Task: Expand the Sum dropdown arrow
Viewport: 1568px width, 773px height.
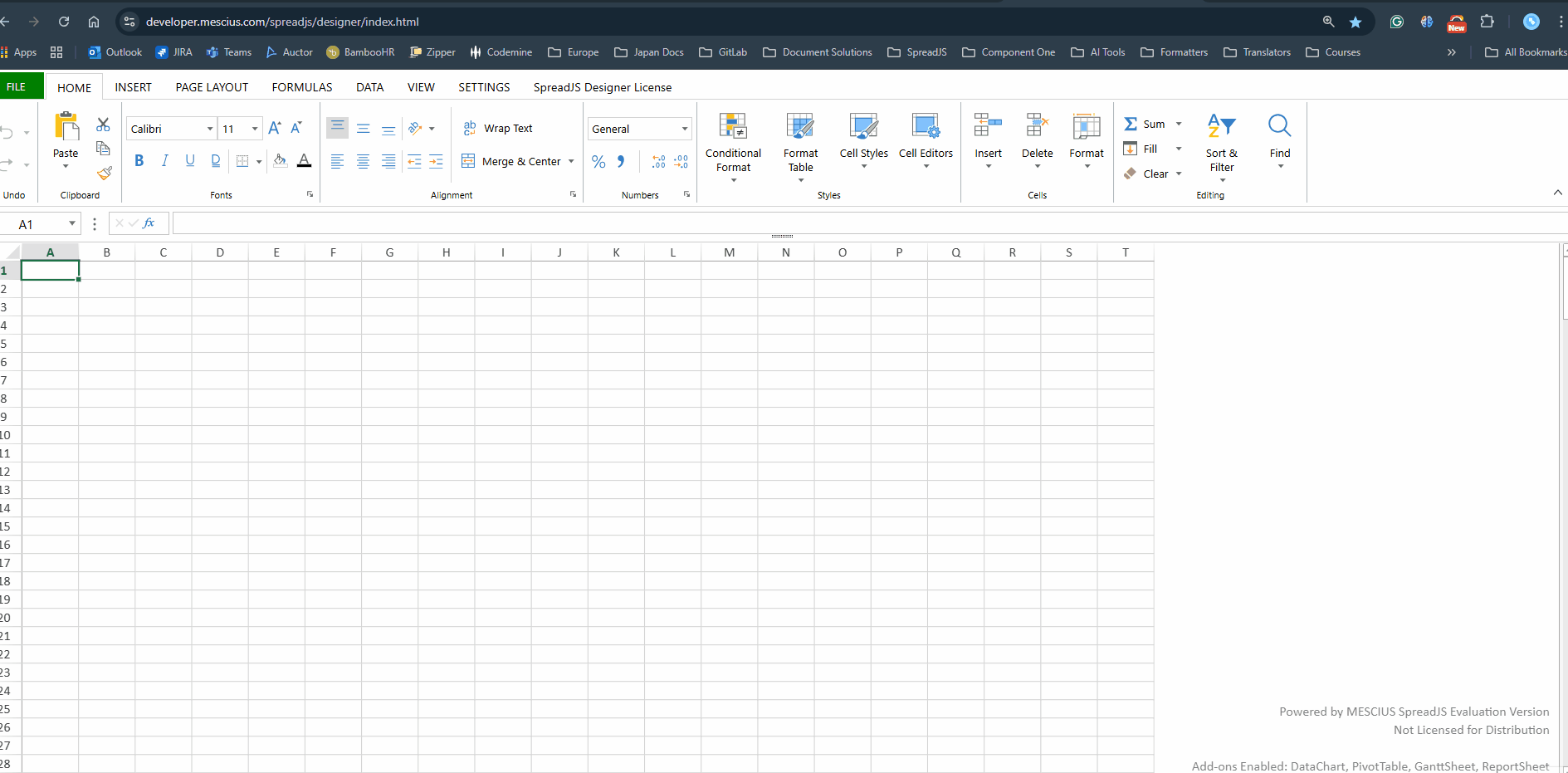Action: pyautogui.click(x=1179, y=125)
